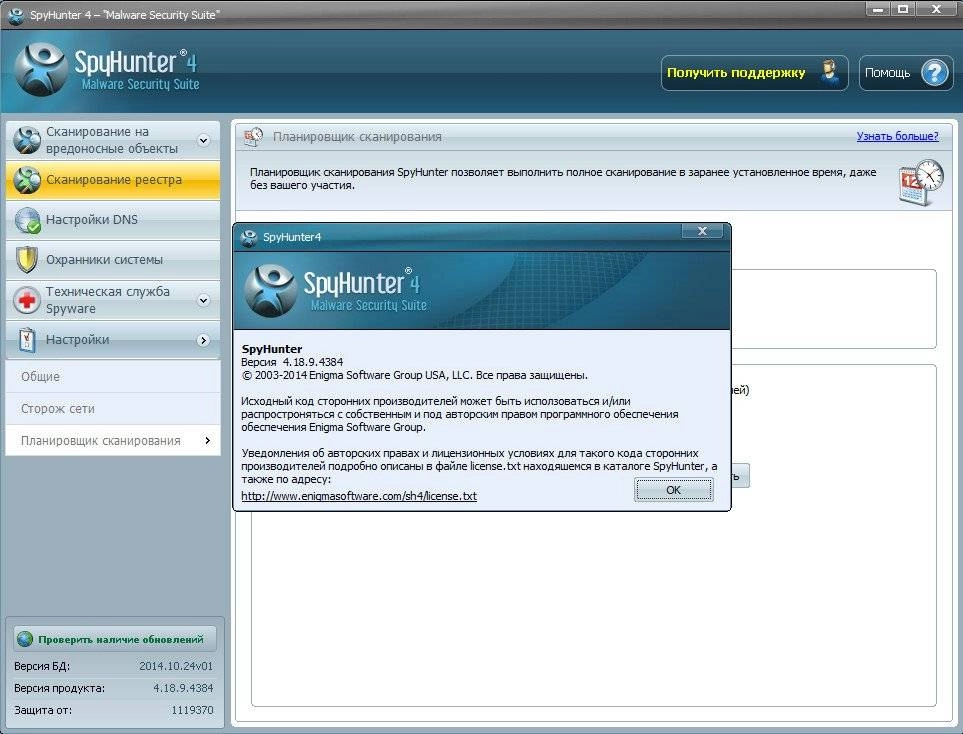The height and width of the screenshot is (734, 963).
Task: Open Техническая служба Spyware
Action: (113, 300)
